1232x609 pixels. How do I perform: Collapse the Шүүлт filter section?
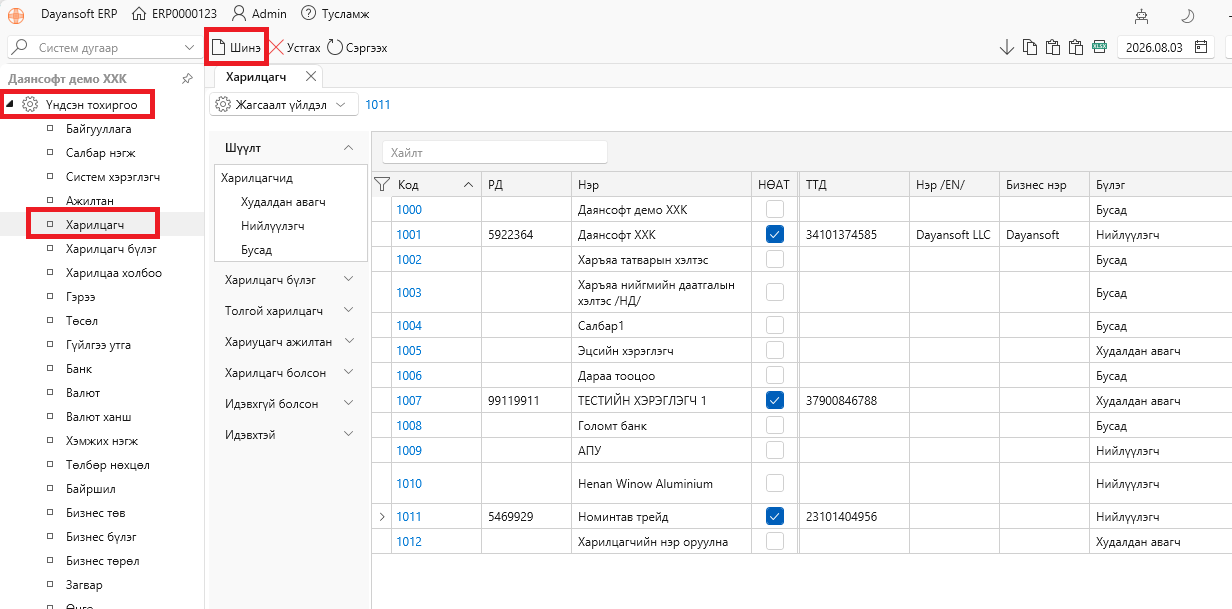[348, 148]
